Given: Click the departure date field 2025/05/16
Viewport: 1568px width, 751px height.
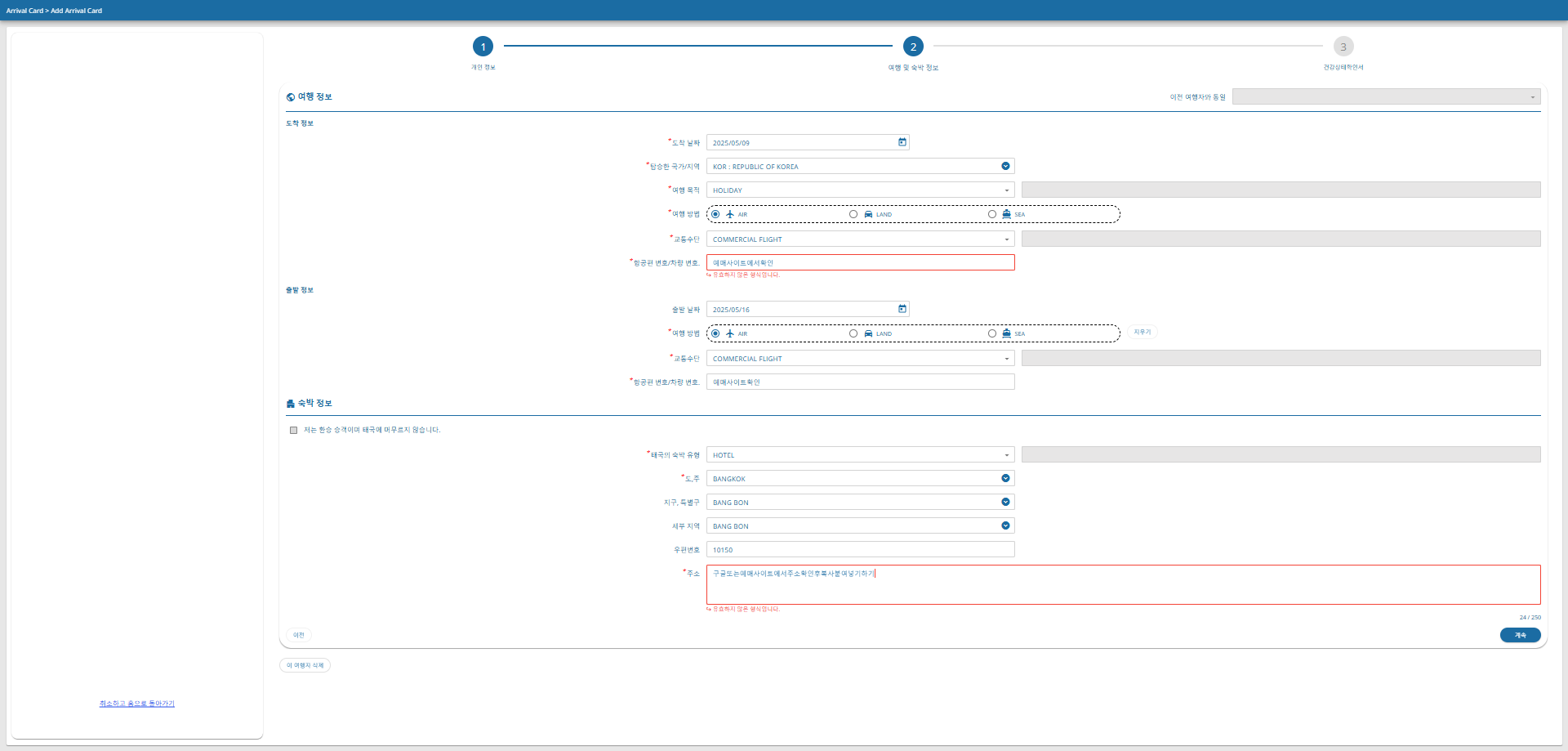Looking at the screenshot, I should click(808, 309).
